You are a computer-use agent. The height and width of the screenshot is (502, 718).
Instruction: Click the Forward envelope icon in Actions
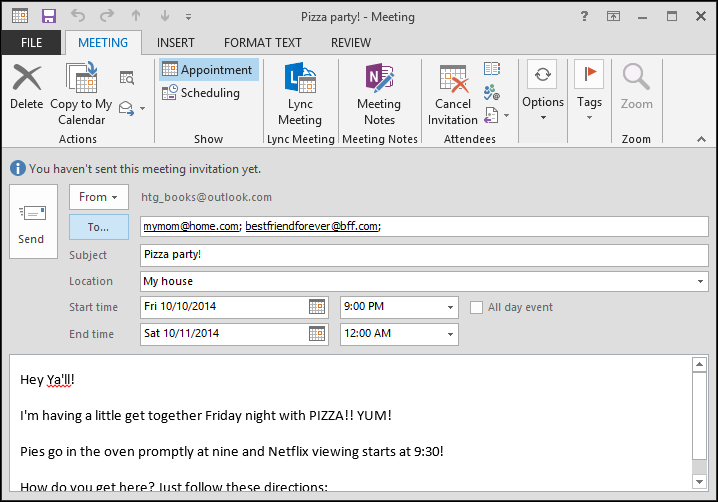click(126, 108)
